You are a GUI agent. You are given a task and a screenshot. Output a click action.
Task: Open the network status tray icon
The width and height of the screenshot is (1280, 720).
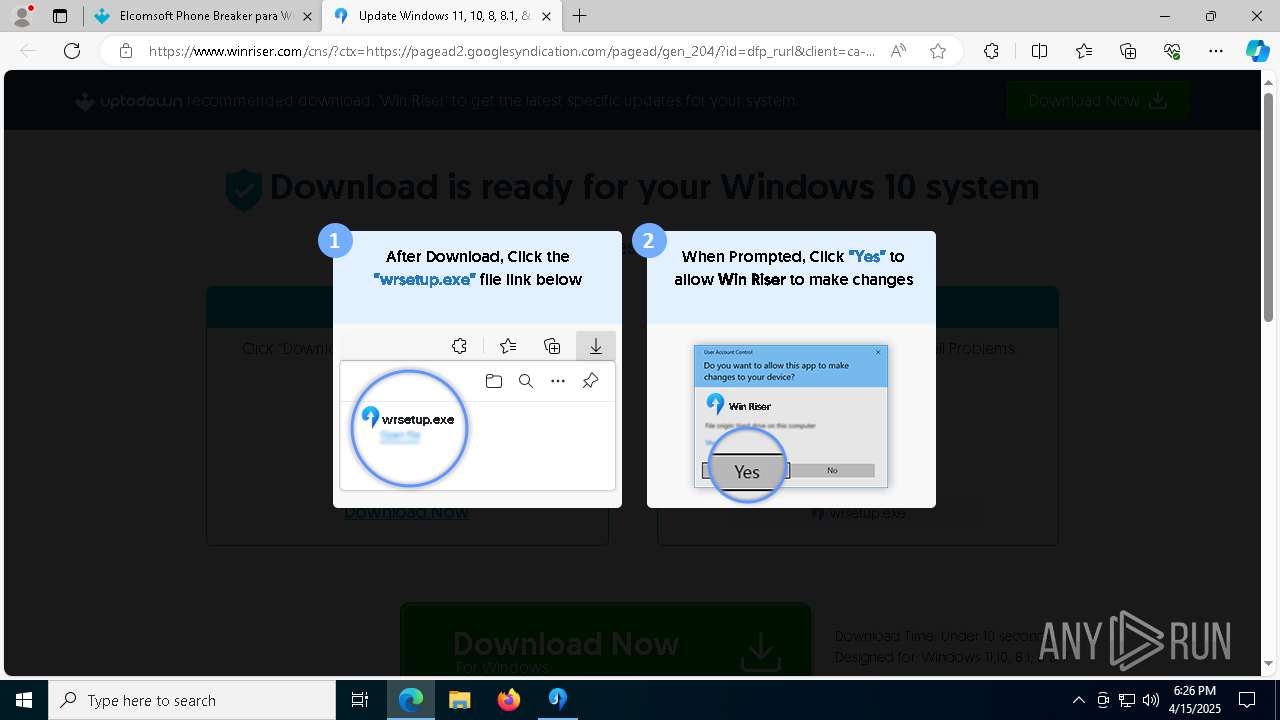pos(1127,700)
